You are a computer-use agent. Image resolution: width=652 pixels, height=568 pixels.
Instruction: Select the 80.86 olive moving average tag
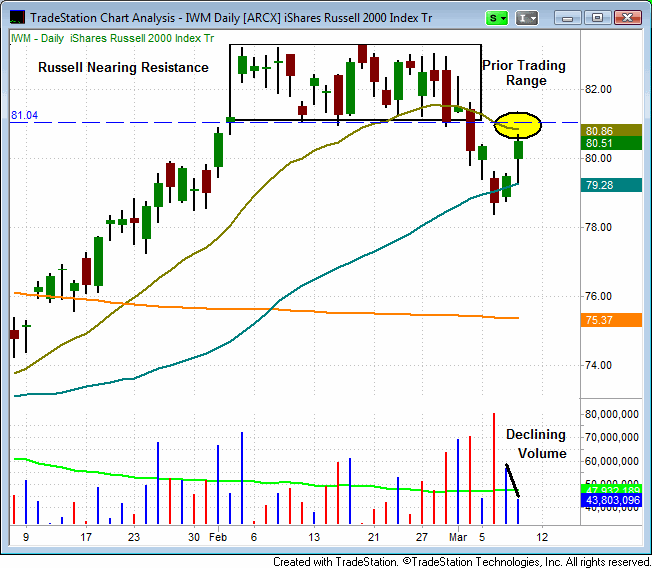pyautogui.click(x=611, y=131)
